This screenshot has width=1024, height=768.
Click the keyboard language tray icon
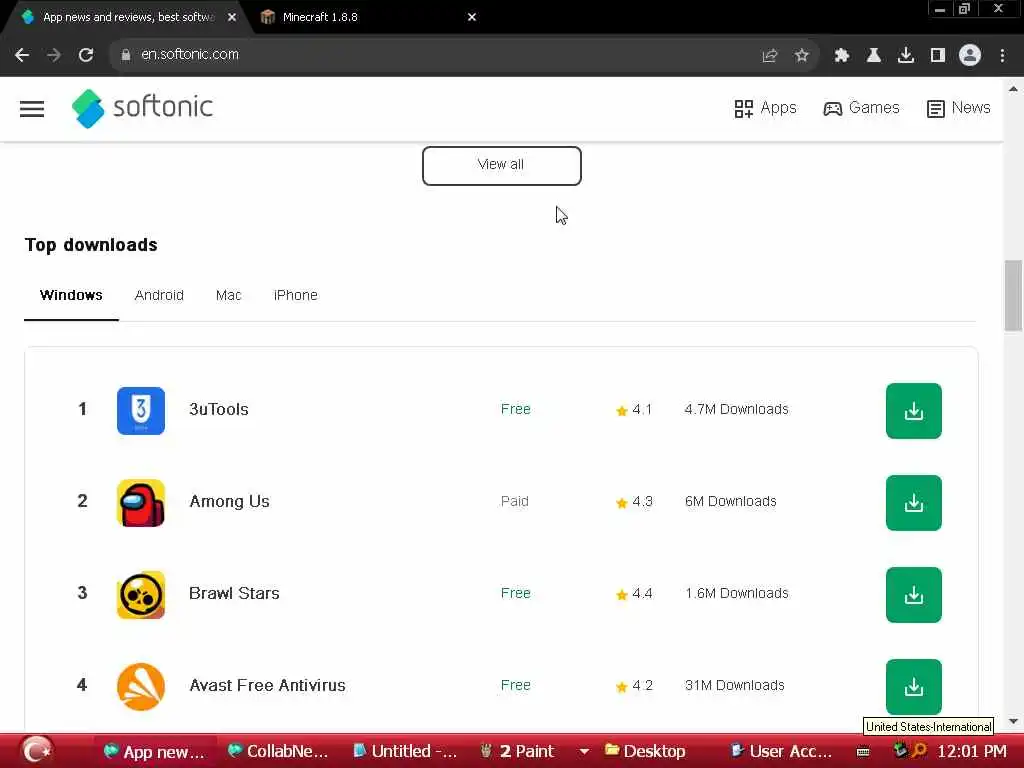click(x=863, y=752)
